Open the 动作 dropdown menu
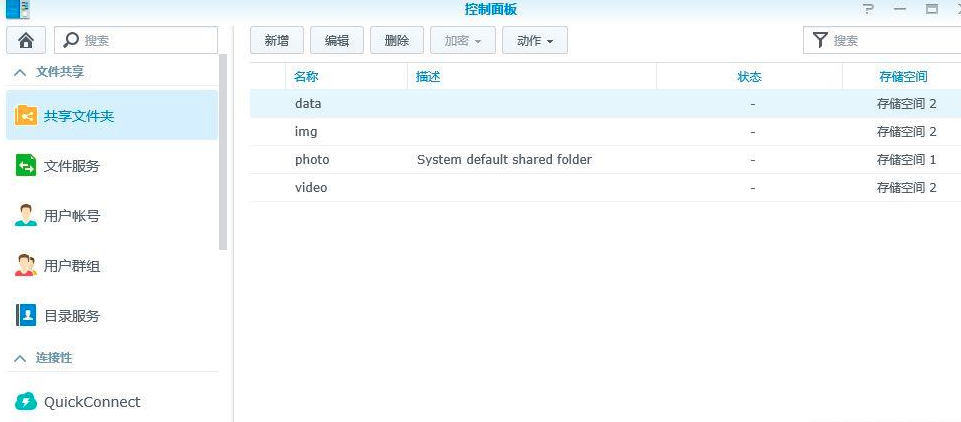Viewport: 961px width, 422px height. [x=535, y=40]
